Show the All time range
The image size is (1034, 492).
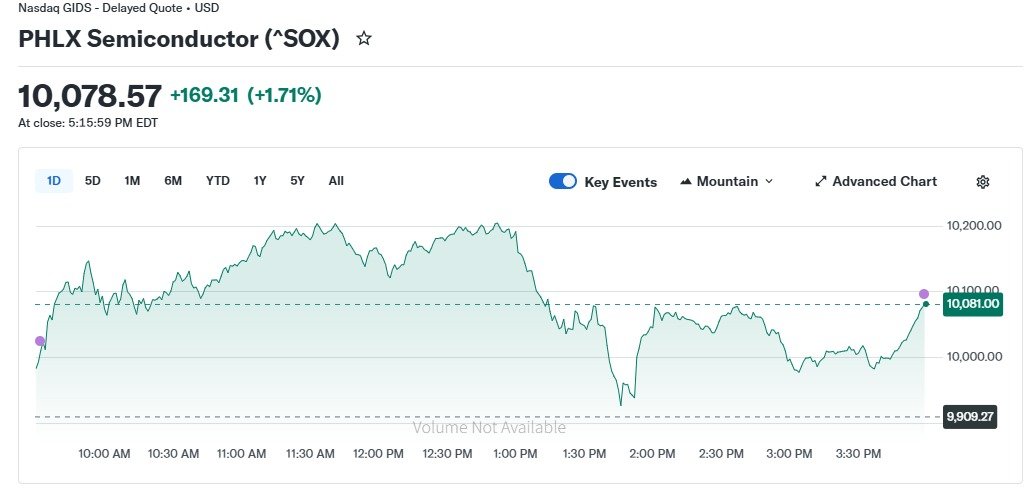click(x=336, y=181)
